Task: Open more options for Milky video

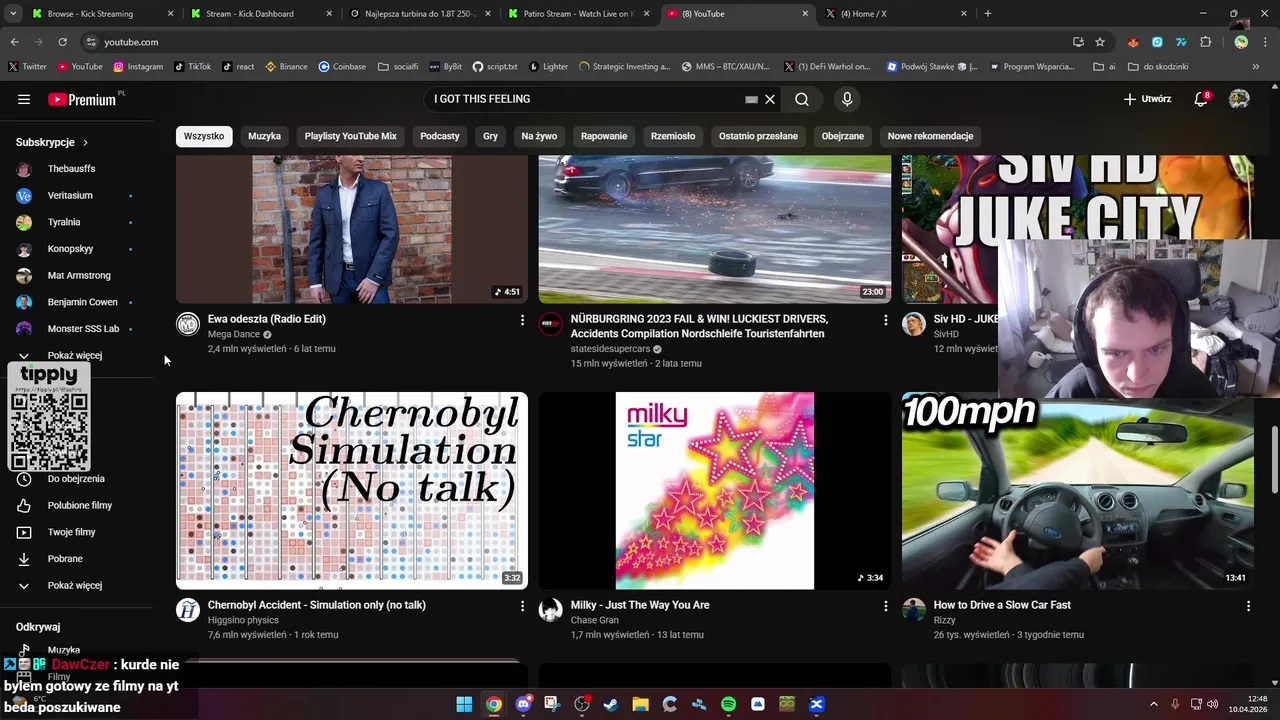Action: click(885, 606)
